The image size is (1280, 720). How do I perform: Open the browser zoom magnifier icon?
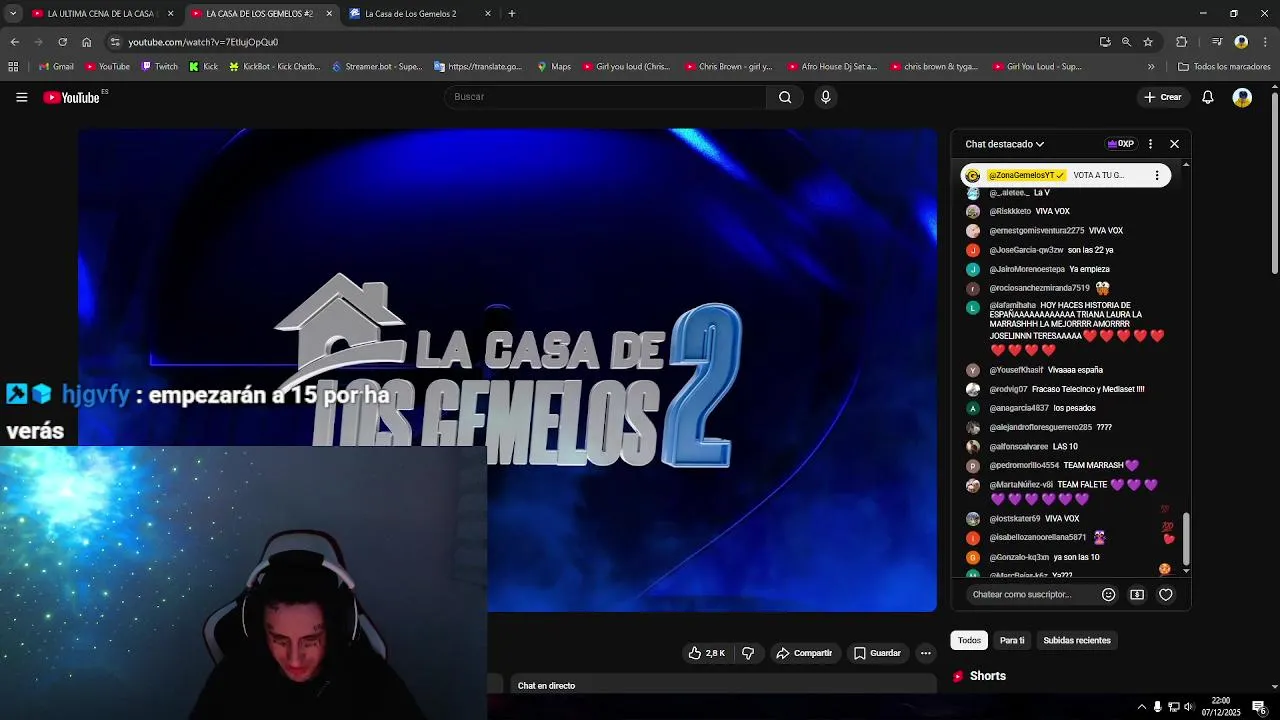[1126, 42]
